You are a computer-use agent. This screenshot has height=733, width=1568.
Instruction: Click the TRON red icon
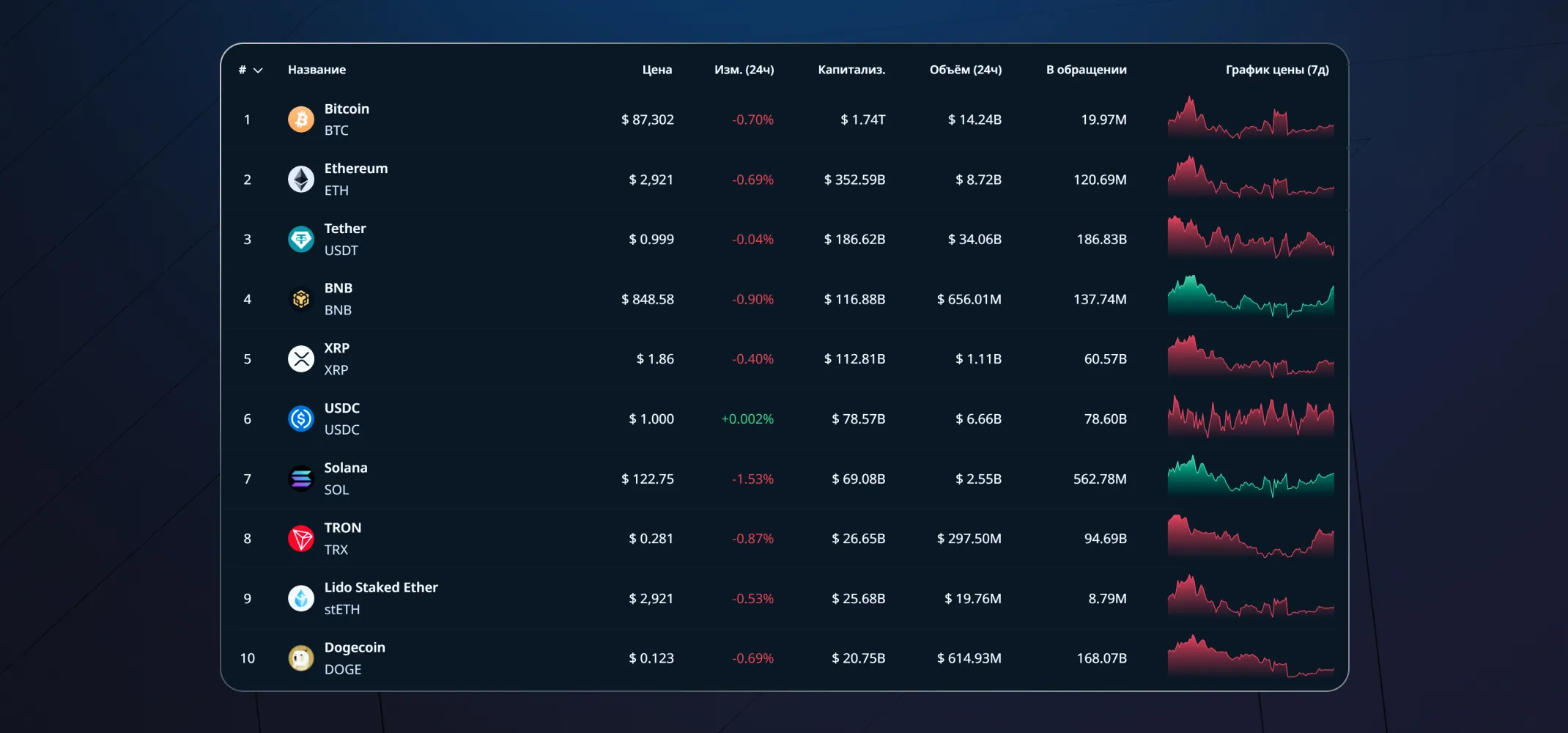[300, 539]
